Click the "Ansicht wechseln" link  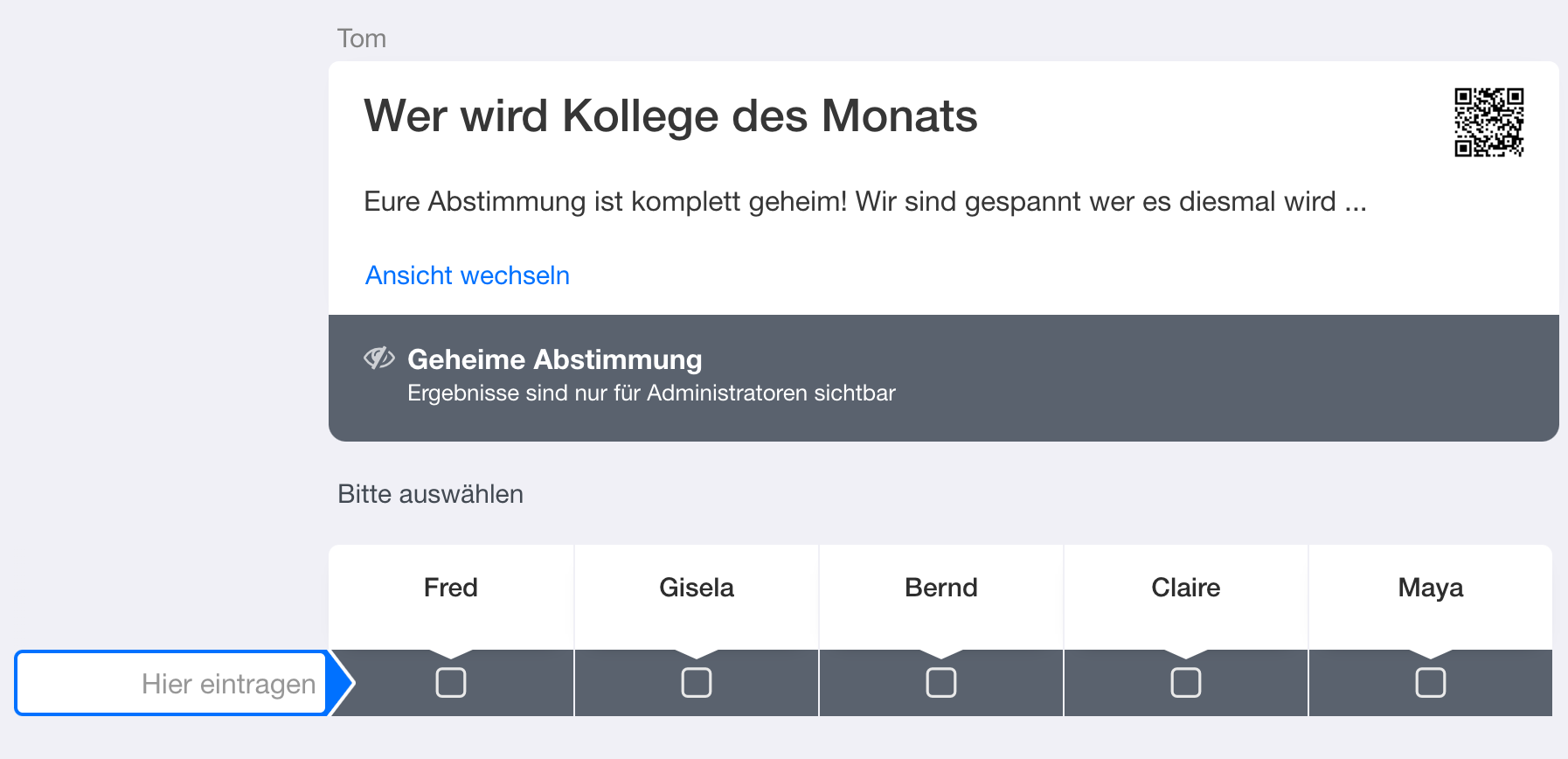[x=468, y=275]
